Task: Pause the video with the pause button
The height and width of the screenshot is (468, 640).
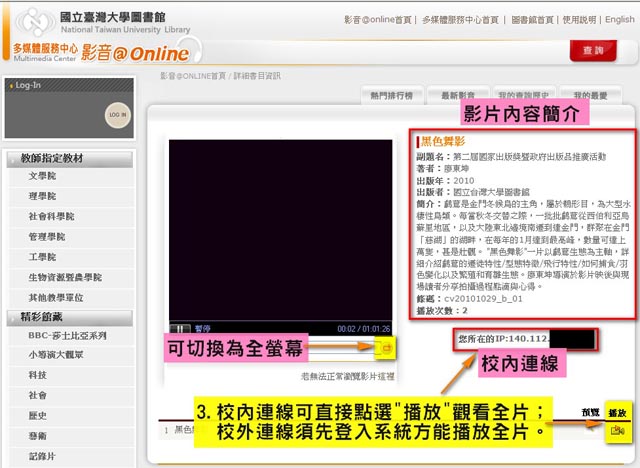Action: pyautogui.click(x=180, y=328)
